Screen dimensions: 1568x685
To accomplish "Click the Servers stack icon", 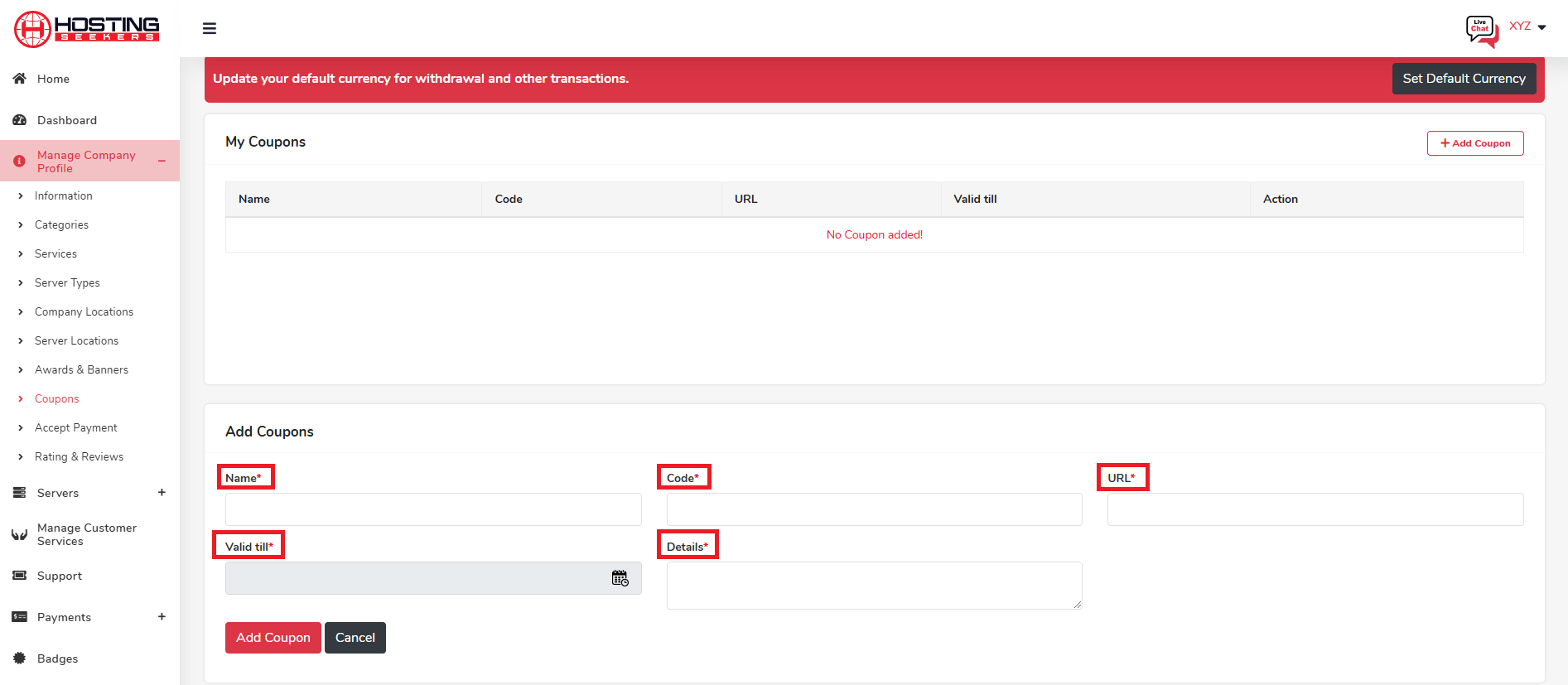I will pos(20,493).
